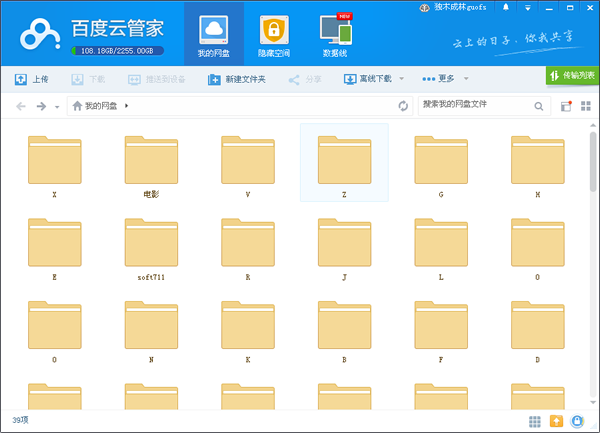Click the forward navigation arrow

click(42, 105)
